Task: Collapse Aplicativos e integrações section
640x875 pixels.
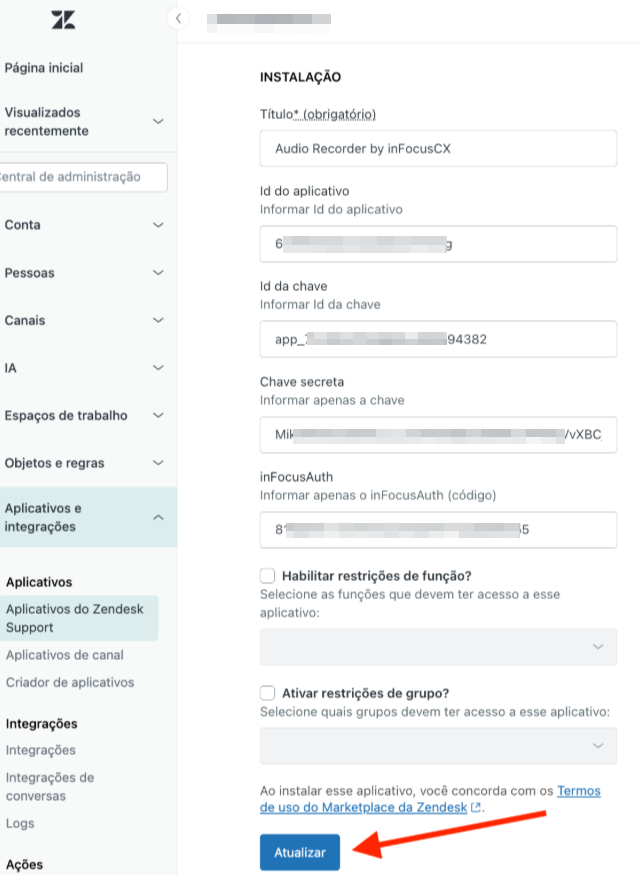Action: pyautogui.click(x=158, y=517)
